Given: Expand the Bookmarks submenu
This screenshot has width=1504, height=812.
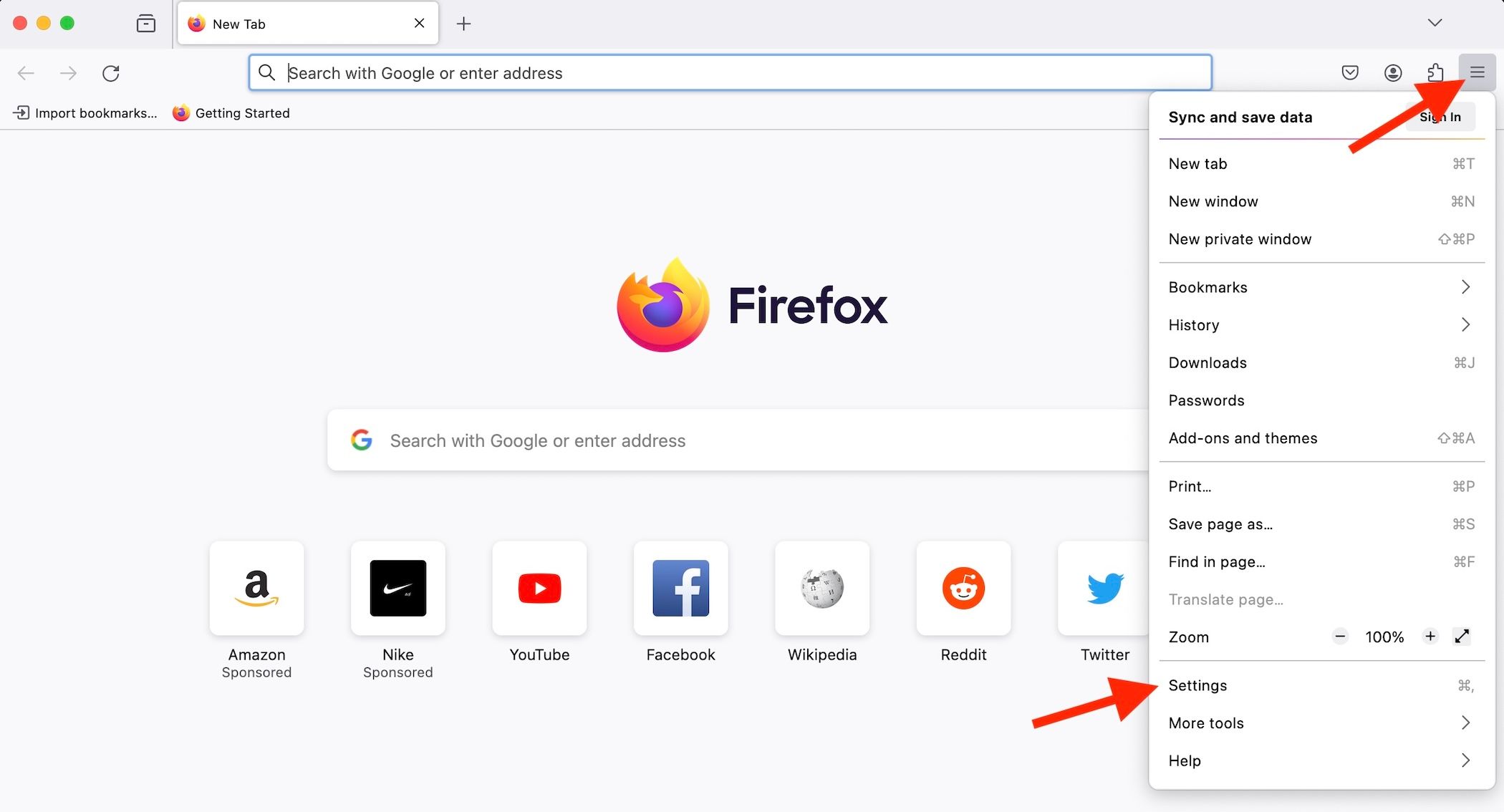Looking at the screenshot, I should pyautogui.click(x=1321, y=287).
